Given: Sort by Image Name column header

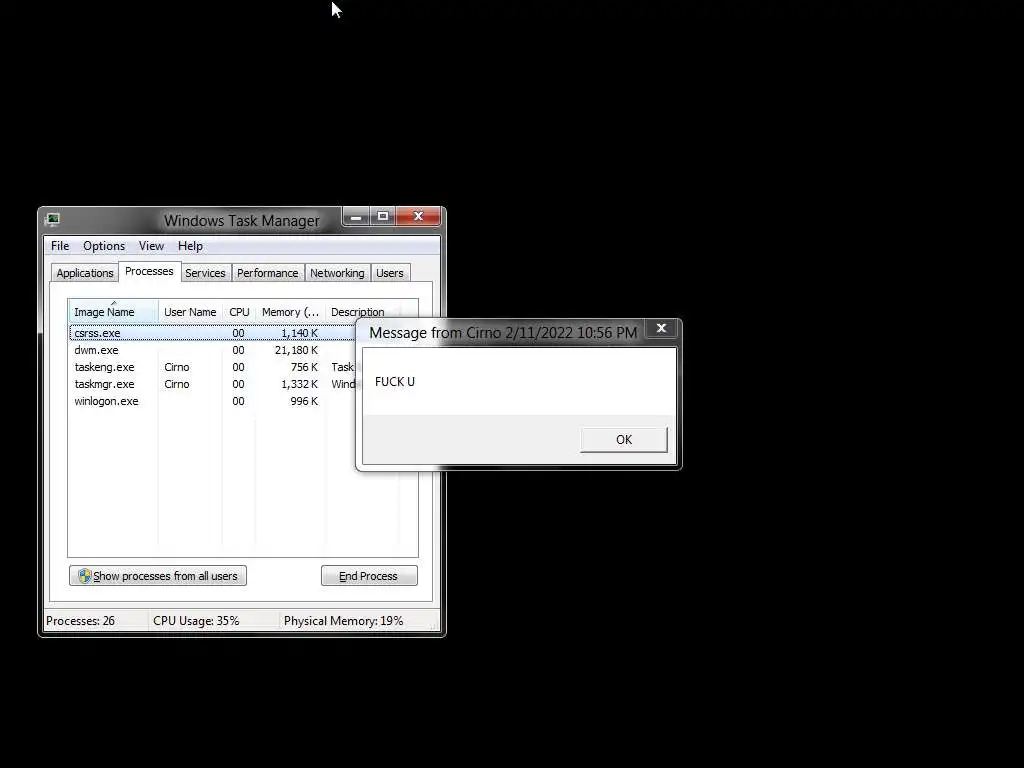Looking at the screenshot, I should click(113, 312).
